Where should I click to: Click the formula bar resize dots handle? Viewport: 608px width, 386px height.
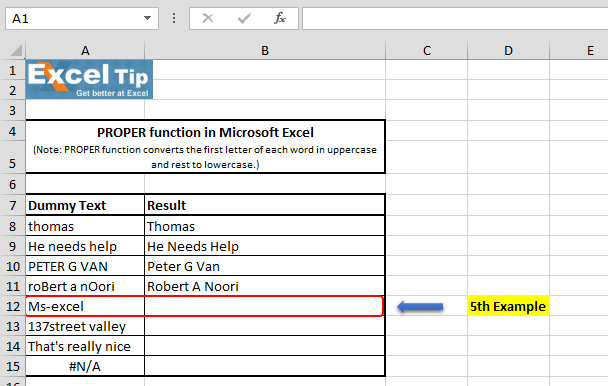(174, 18)
